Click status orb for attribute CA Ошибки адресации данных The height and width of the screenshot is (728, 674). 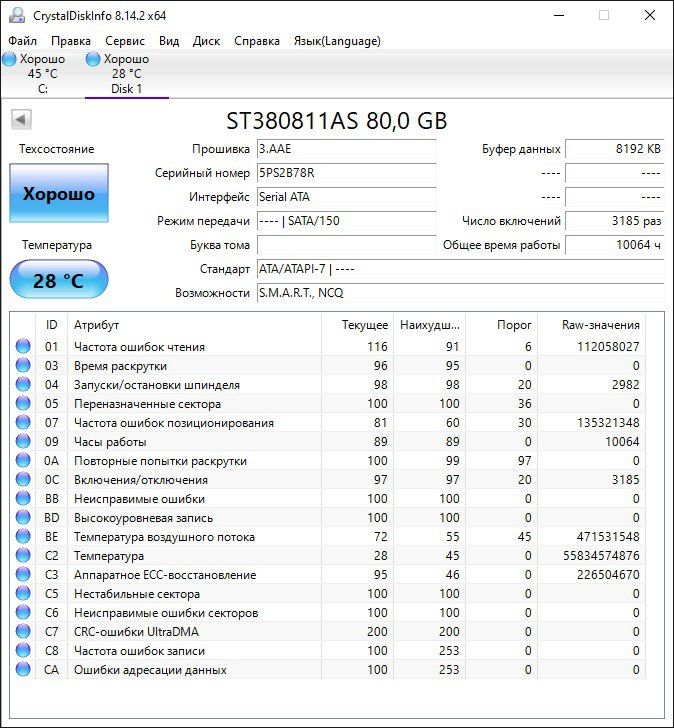pos(23,670)
